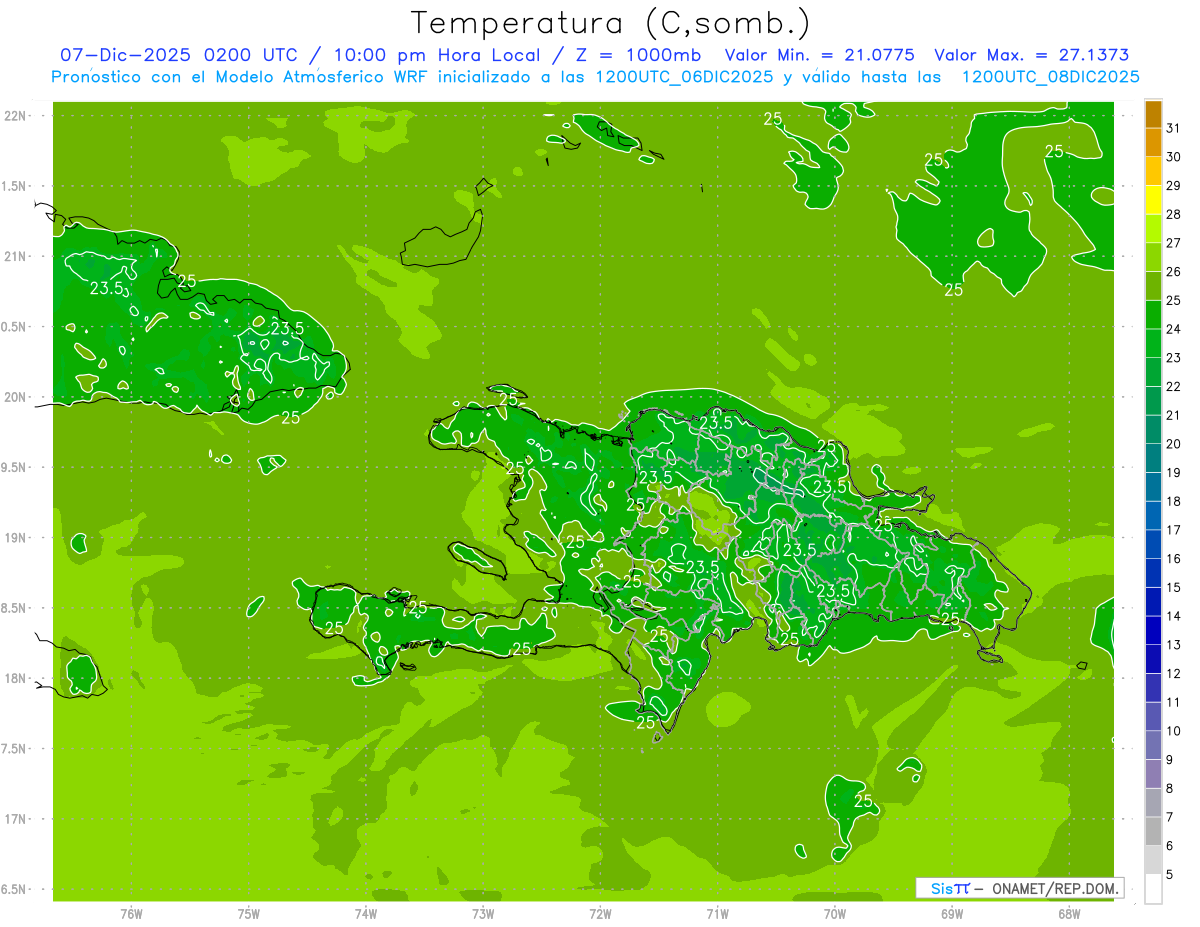Click the "21N" latitude label

14,257
